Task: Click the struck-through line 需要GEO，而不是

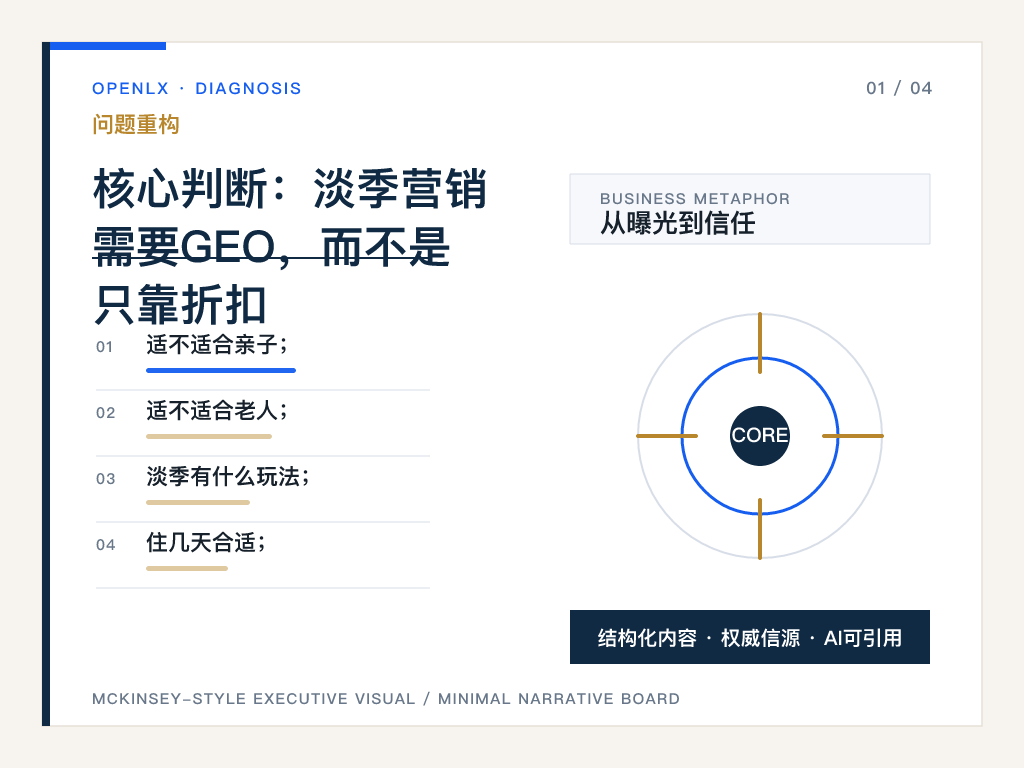Action: coord(271,247)
